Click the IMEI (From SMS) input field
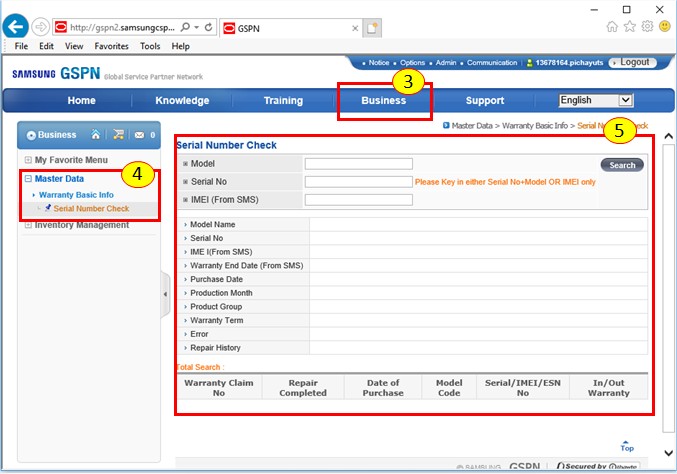The image size is (677, 474). pos(358,200)
